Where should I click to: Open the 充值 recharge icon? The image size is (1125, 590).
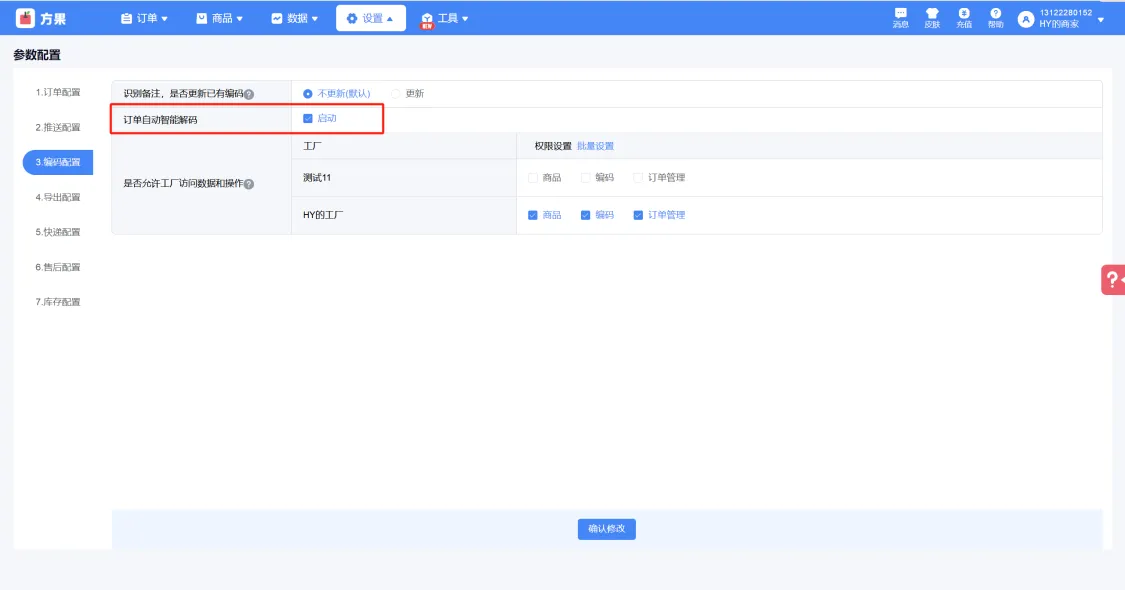coord(964,14)
